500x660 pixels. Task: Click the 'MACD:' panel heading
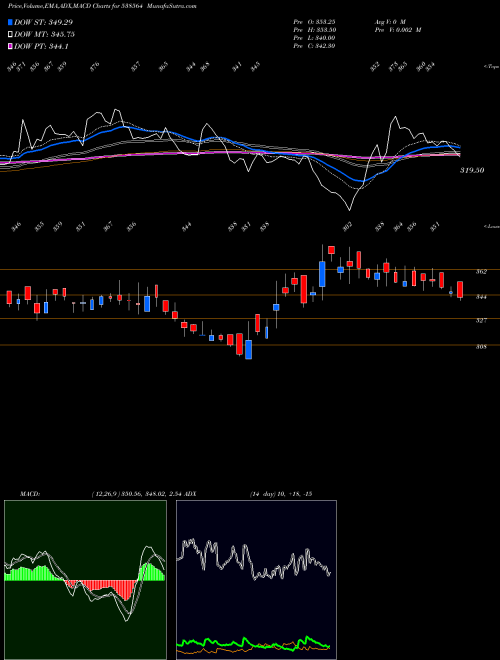pos(30,494)
